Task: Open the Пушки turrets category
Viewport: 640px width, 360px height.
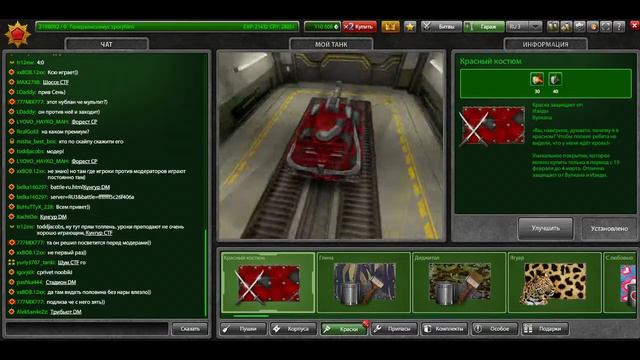Action: (x=243, y=329)
